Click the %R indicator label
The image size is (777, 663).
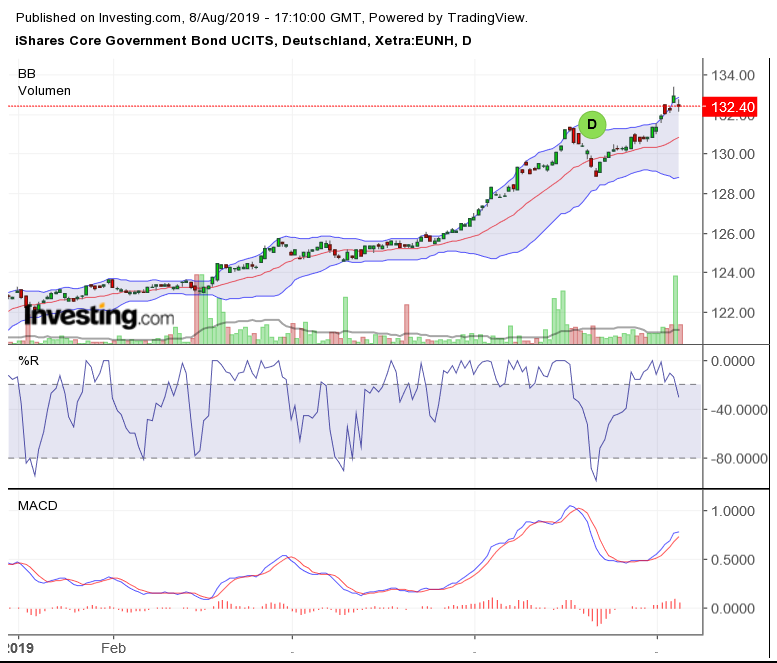click(x=29, y=361)
